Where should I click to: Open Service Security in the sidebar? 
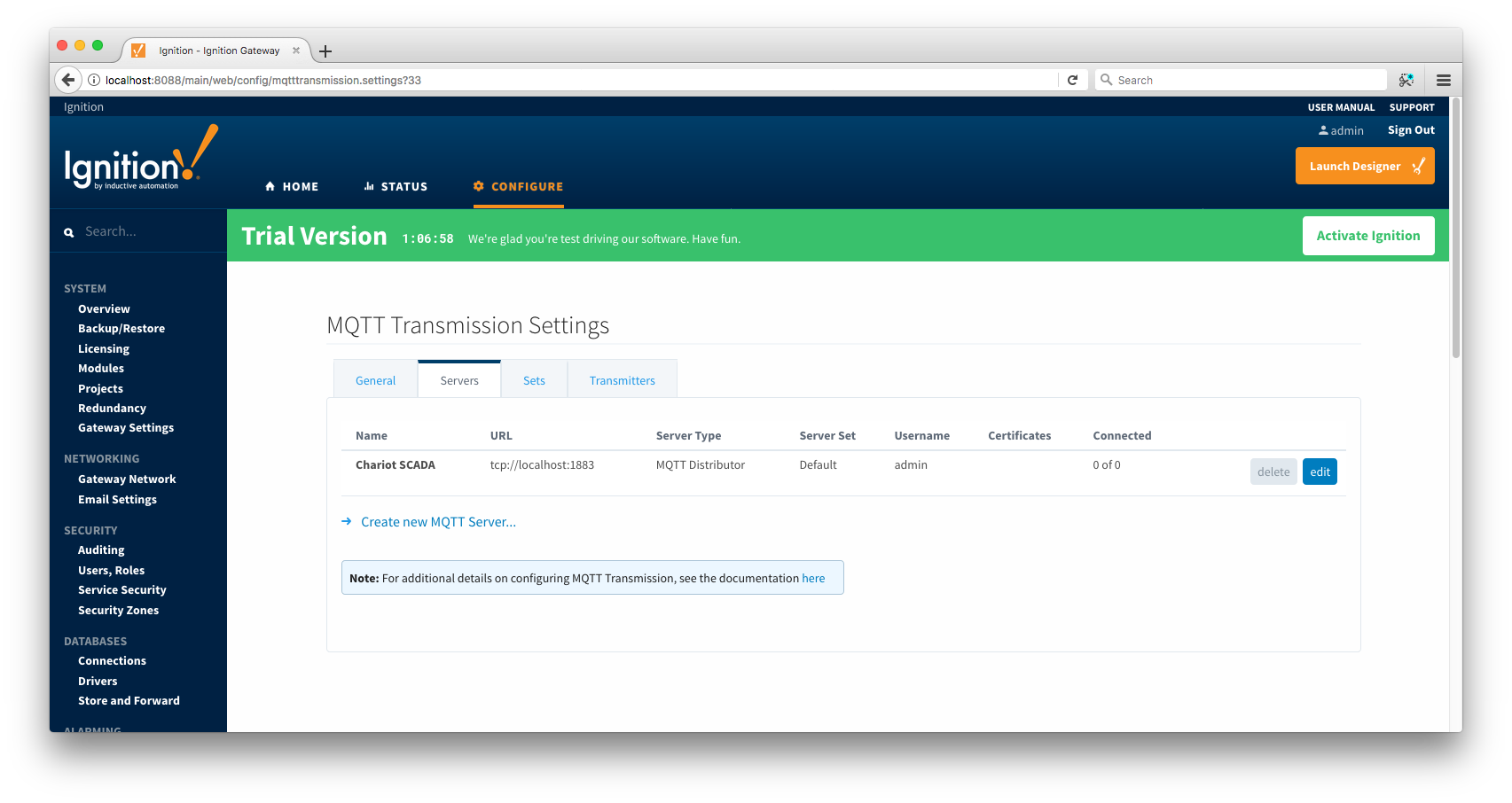(x=122, y=589)
